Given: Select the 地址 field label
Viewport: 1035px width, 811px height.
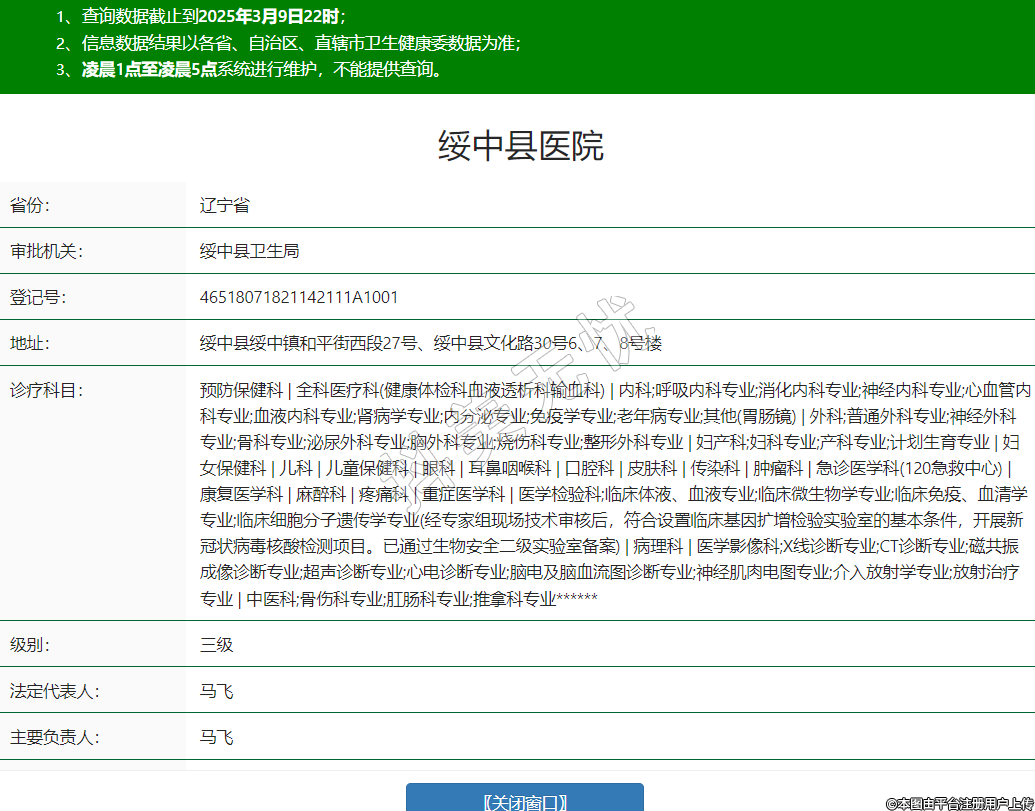Looking at the screenshot, I should coord(30,343).
